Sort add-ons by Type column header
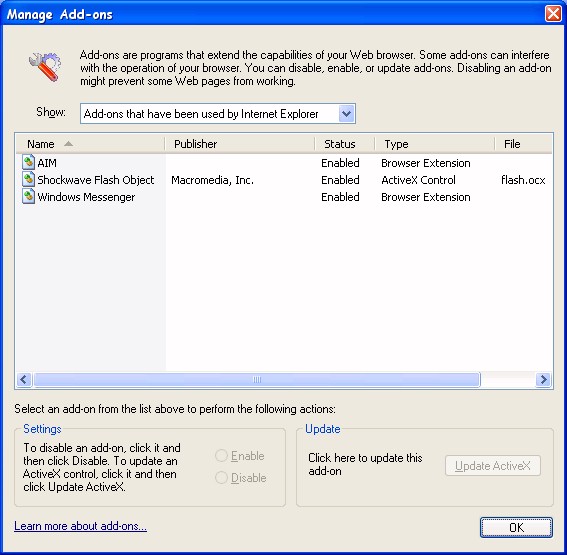Screen dimensions: 567x555 435,144
